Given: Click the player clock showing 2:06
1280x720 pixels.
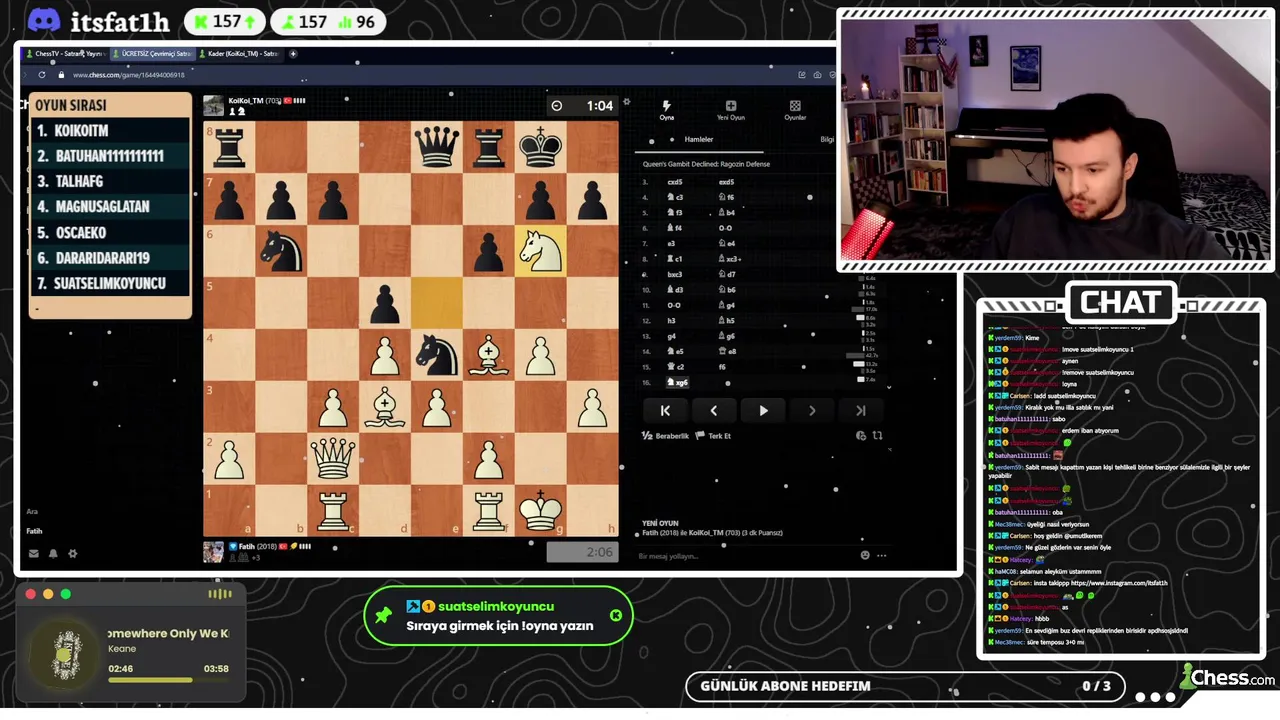Looking at the screenshot, I should click(x=582, y=552).
